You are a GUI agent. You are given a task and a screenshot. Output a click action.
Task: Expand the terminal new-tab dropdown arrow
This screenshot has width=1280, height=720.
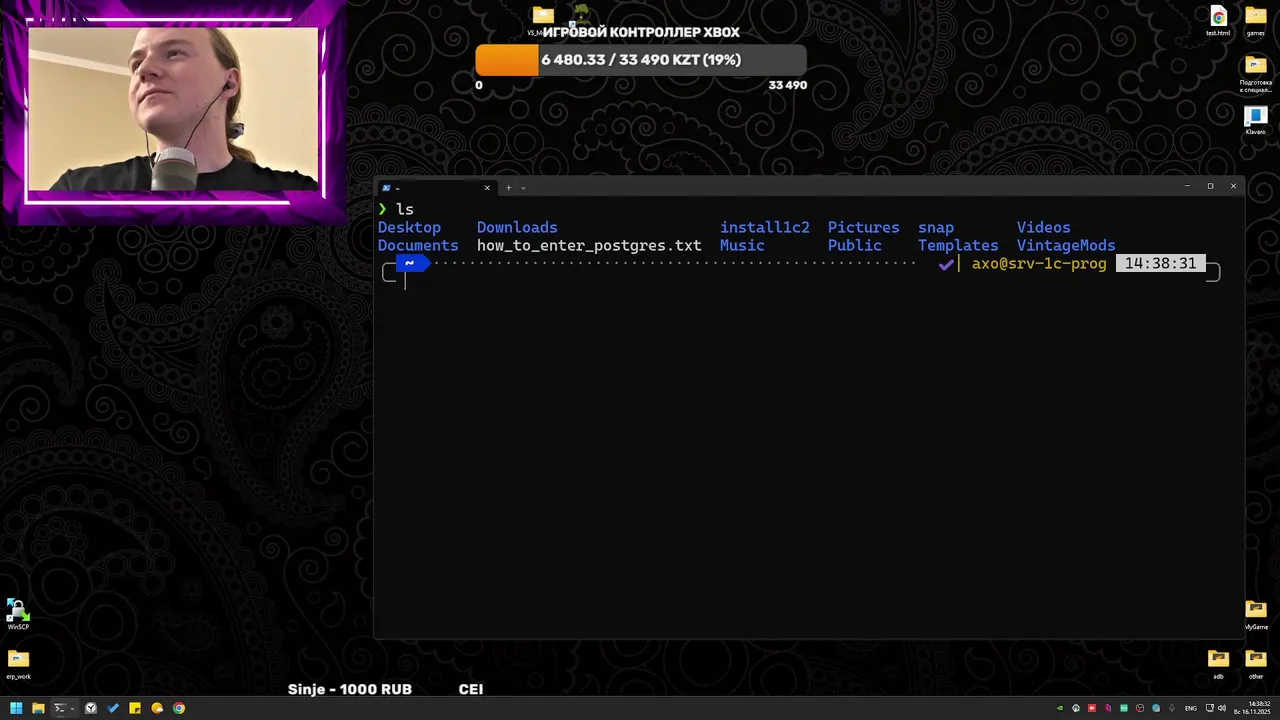(522, 187)
